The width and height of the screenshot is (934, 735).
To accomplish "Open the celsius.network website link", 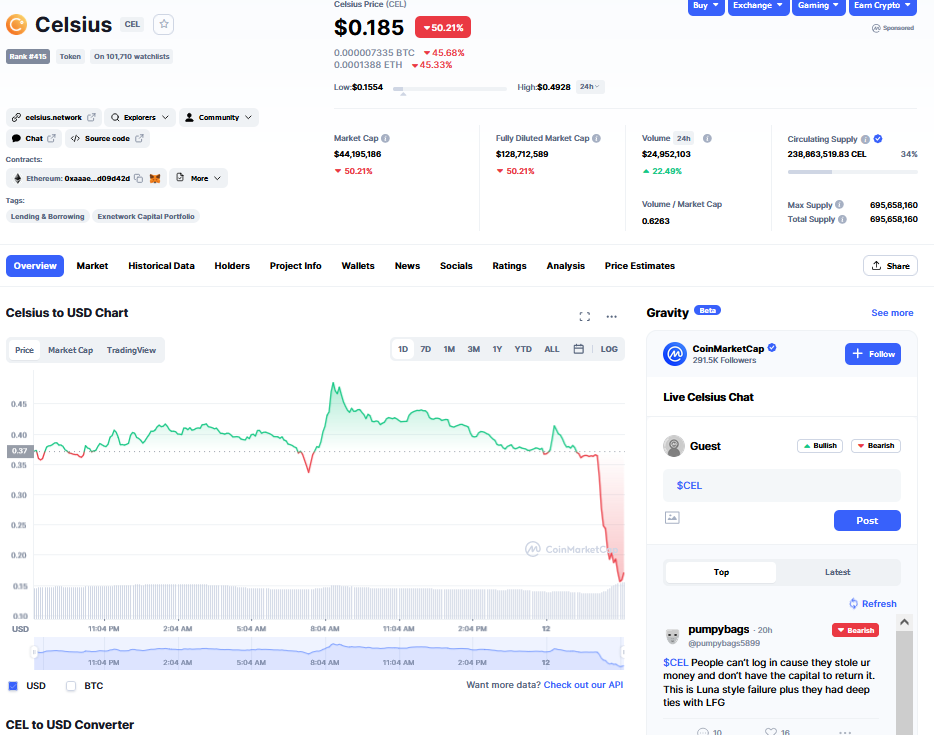I will click(54, 117).
